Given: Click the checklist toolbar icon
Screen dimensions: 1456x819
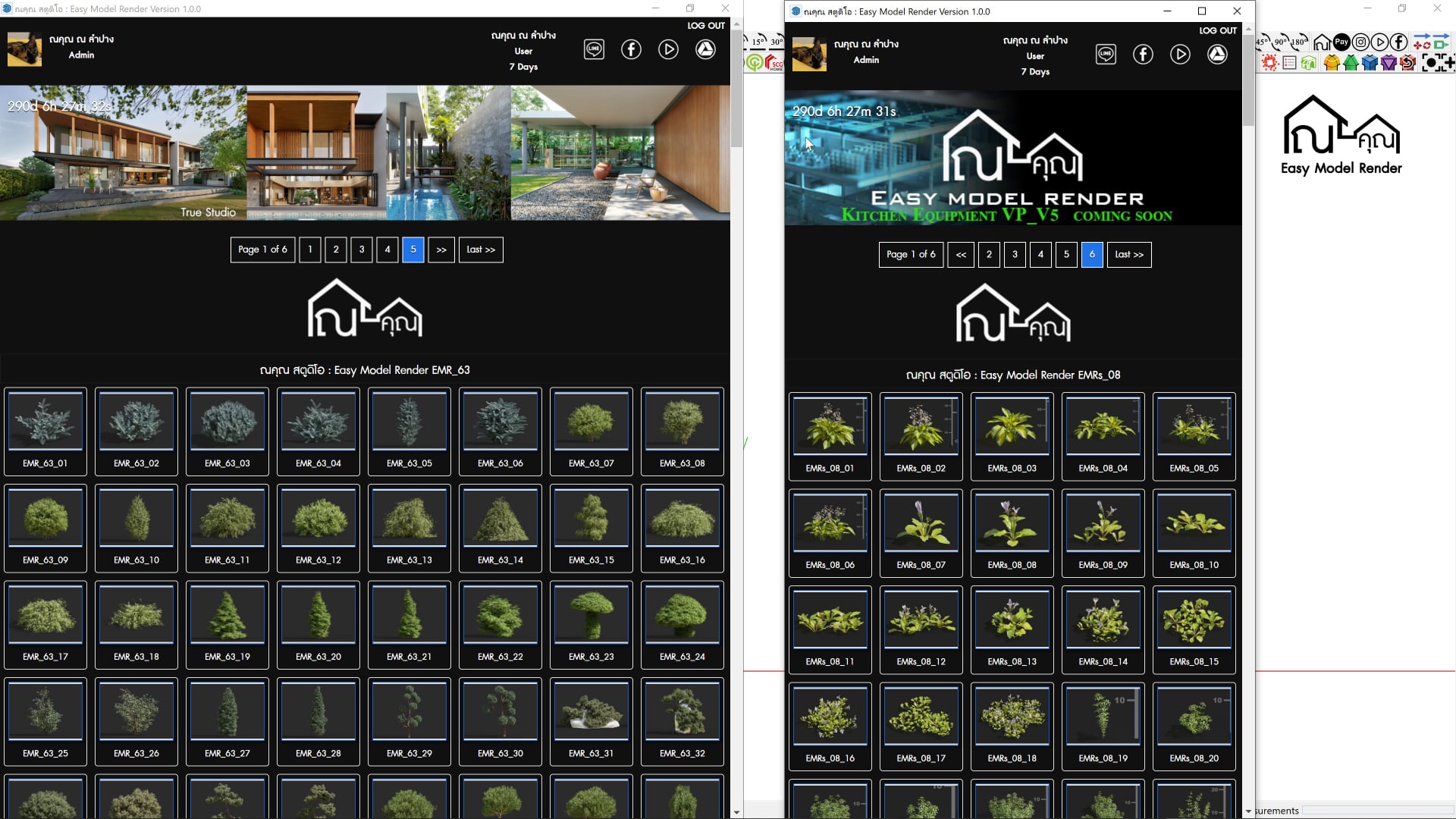Looking at the screenshot, I should 1289,62.
